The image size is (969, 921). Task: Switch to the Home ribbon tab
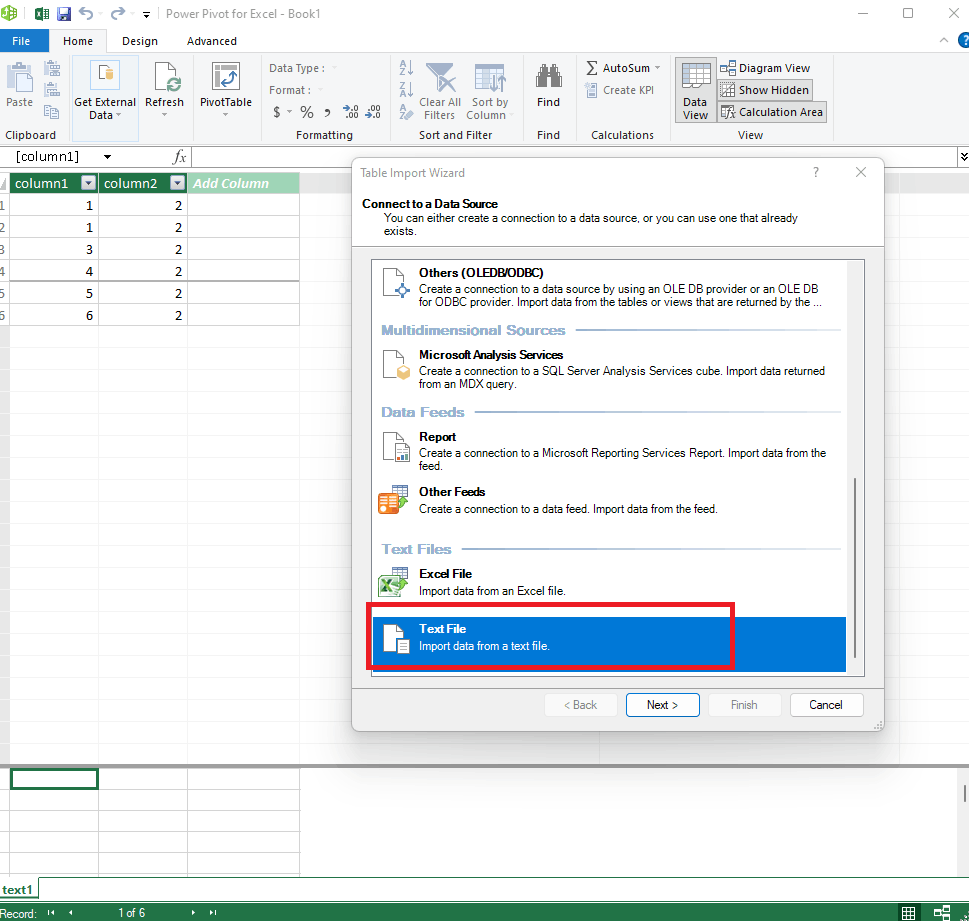[x=78, y=41]
